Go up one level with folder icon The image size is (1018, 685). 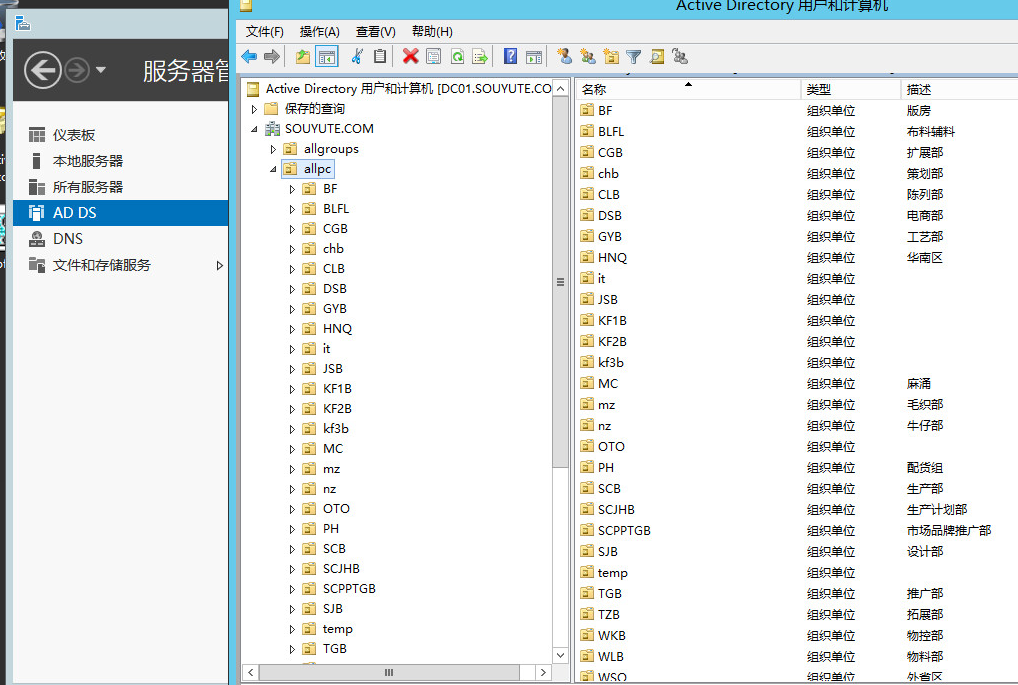pos(303,56)
